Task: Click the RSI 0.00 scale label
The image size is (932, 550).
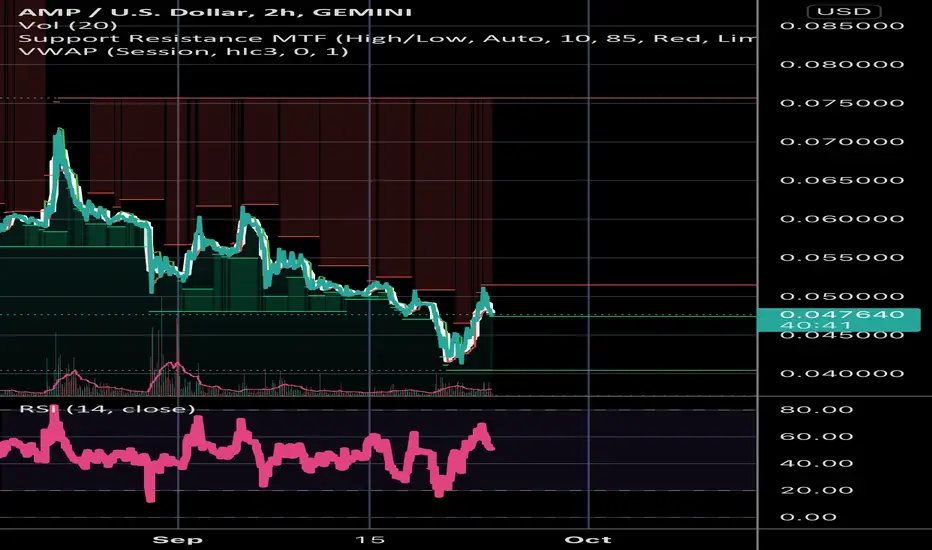Action: [810, 517]
